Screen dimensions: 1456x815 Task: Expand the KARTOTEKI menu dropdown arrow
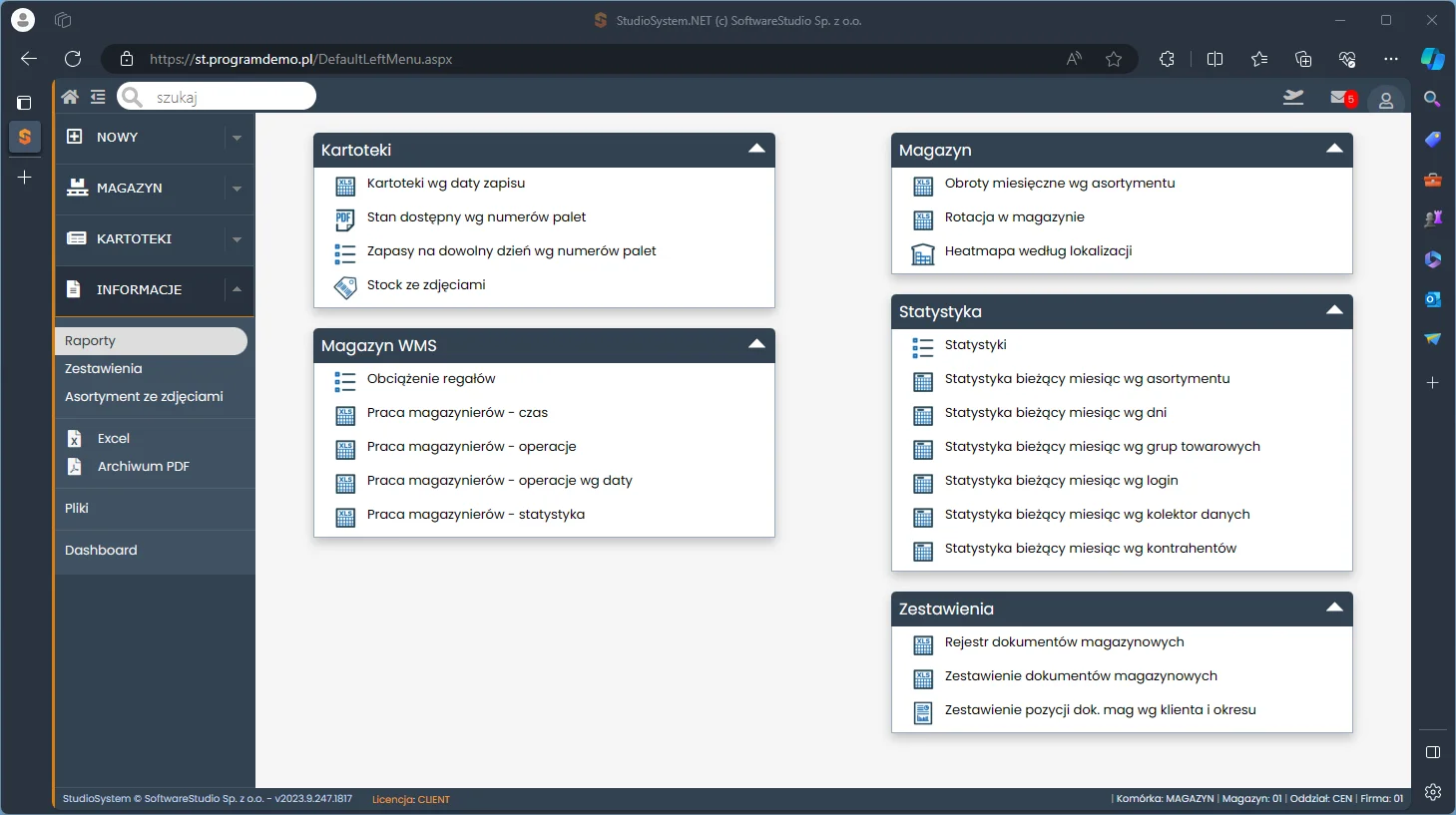click(237, 239)
